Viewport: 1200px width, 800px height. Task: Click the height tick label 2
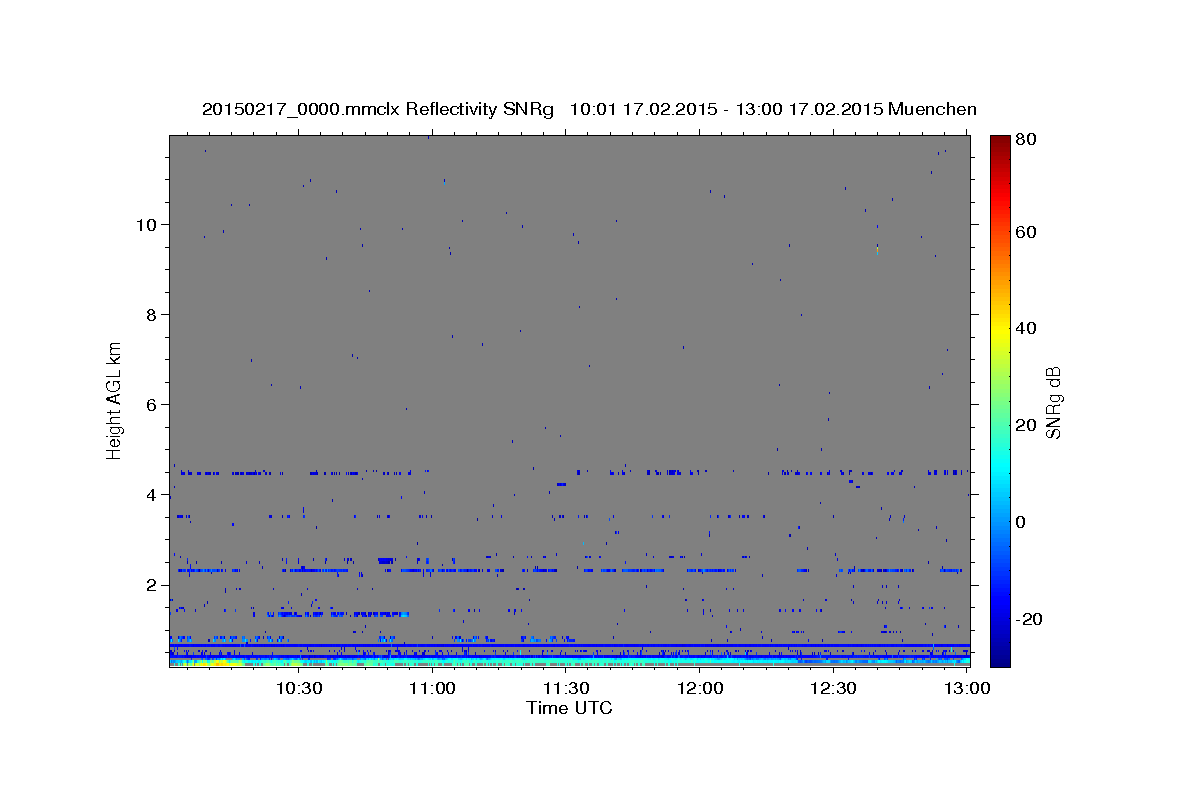[151, 585]
